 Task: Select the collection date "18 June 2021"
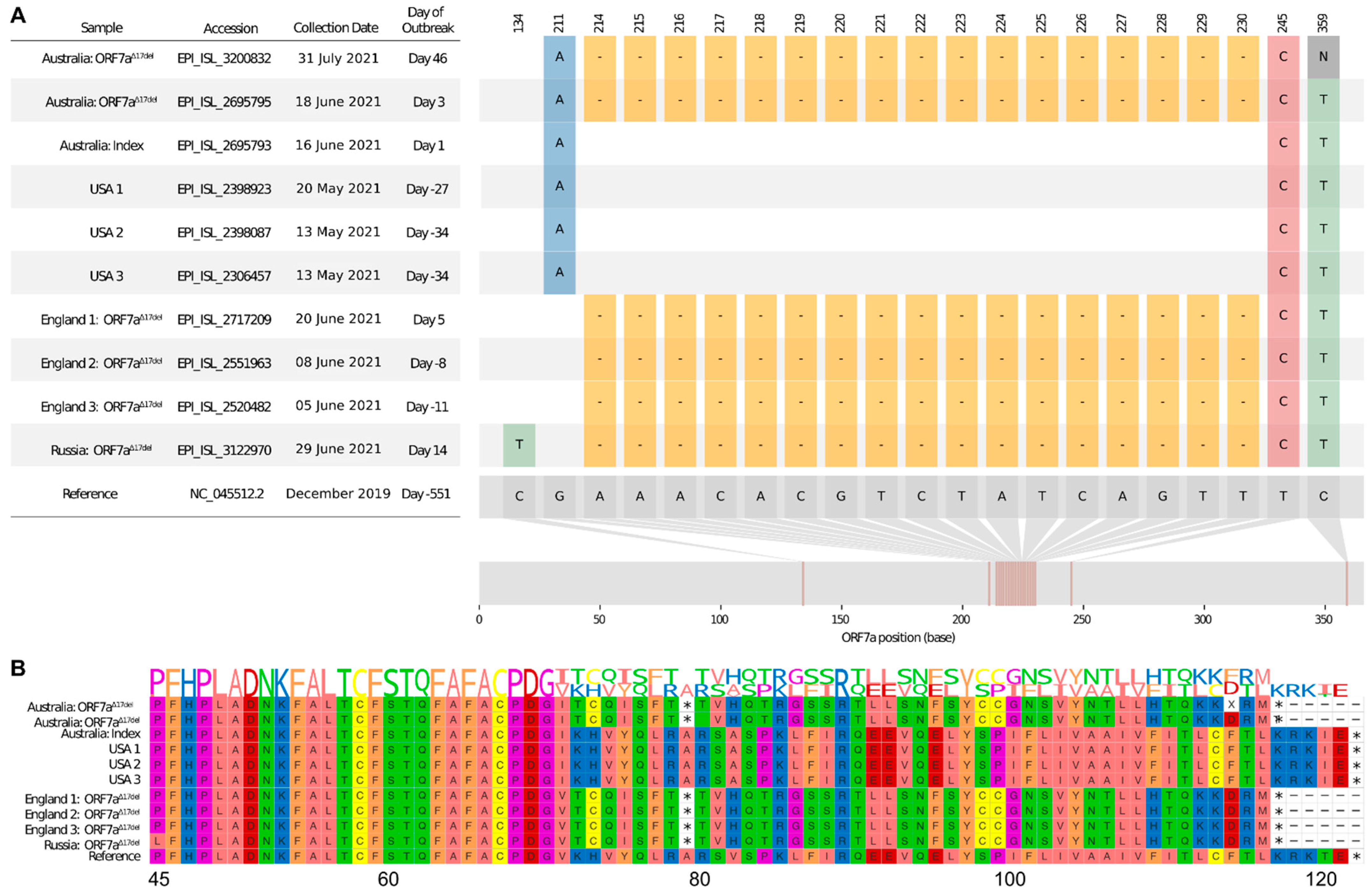tap(338, 101)
